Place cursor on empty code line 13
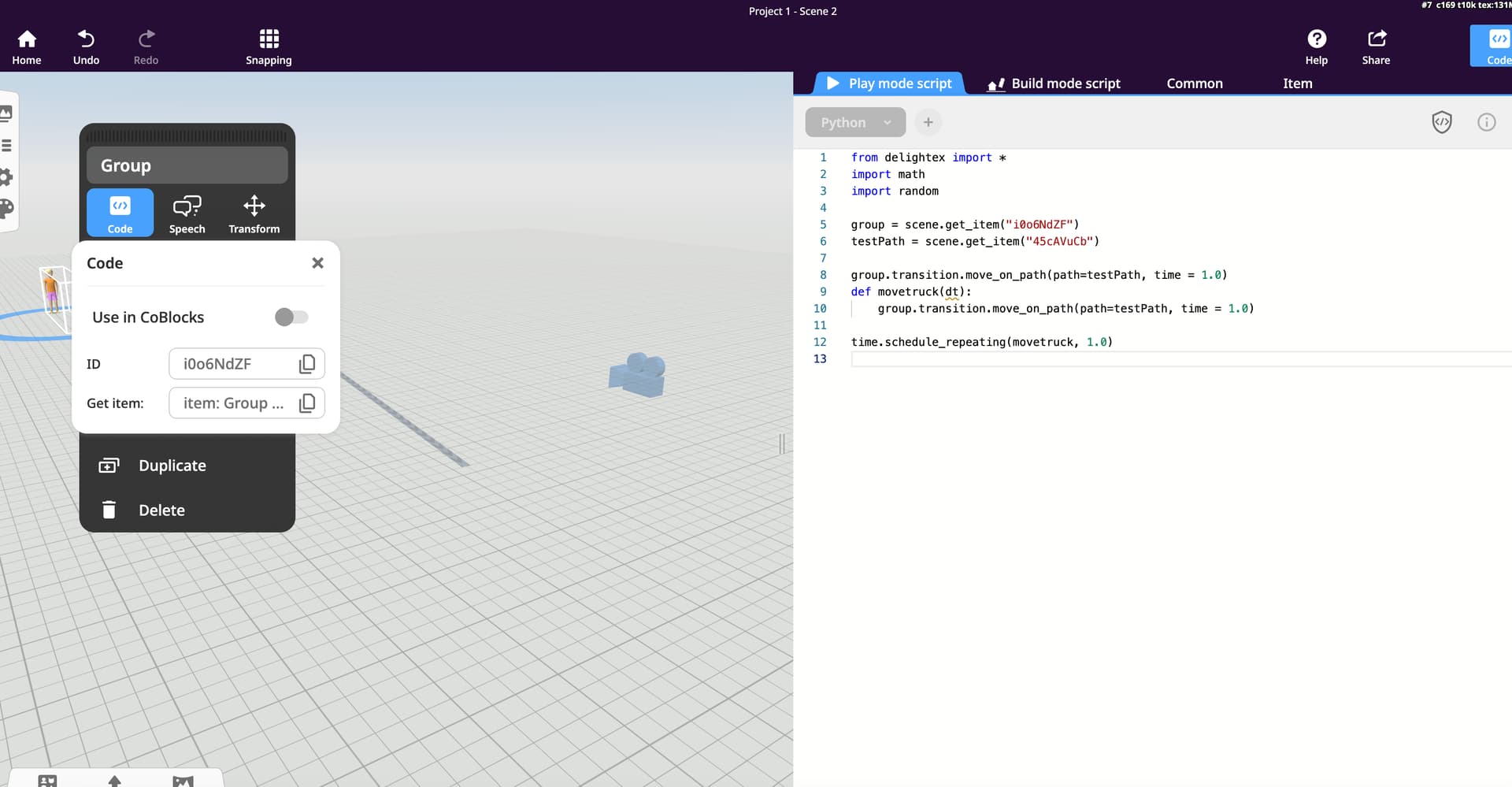Viewport: 1512px width, 787px height. (x=1181, y=359)
